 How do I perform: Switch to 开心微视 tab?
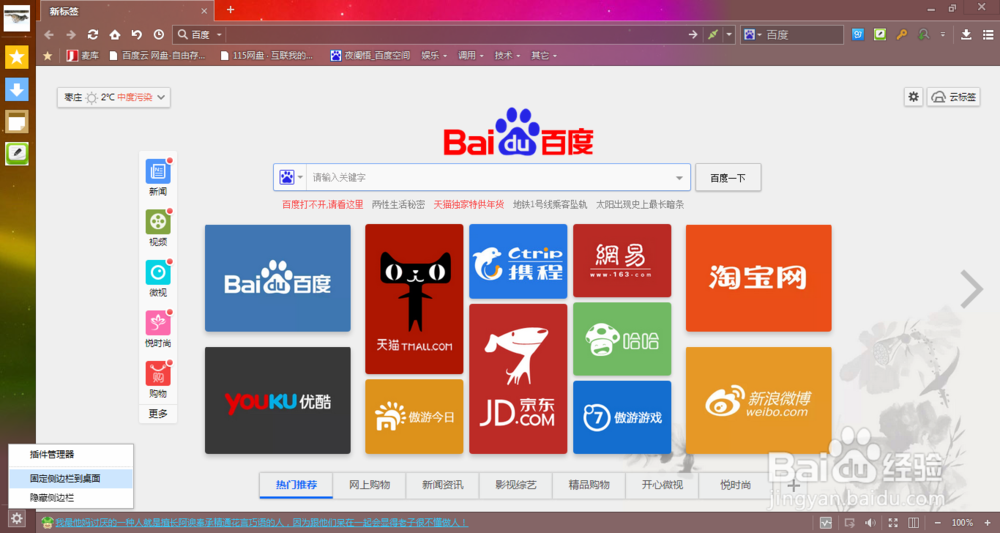(663, 485)
